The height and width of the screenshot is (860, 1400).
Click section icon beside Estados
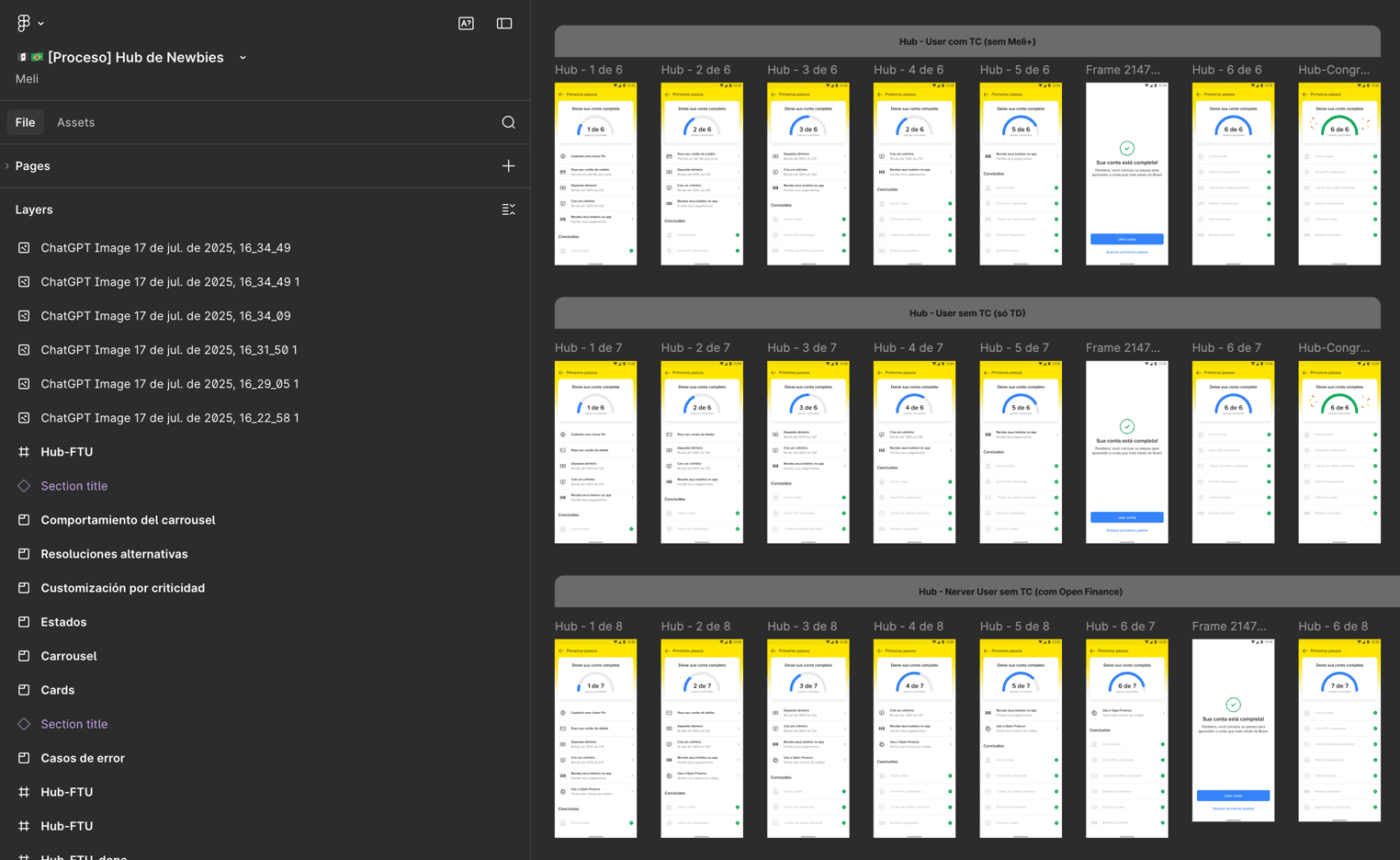click(x=24, y=622)
